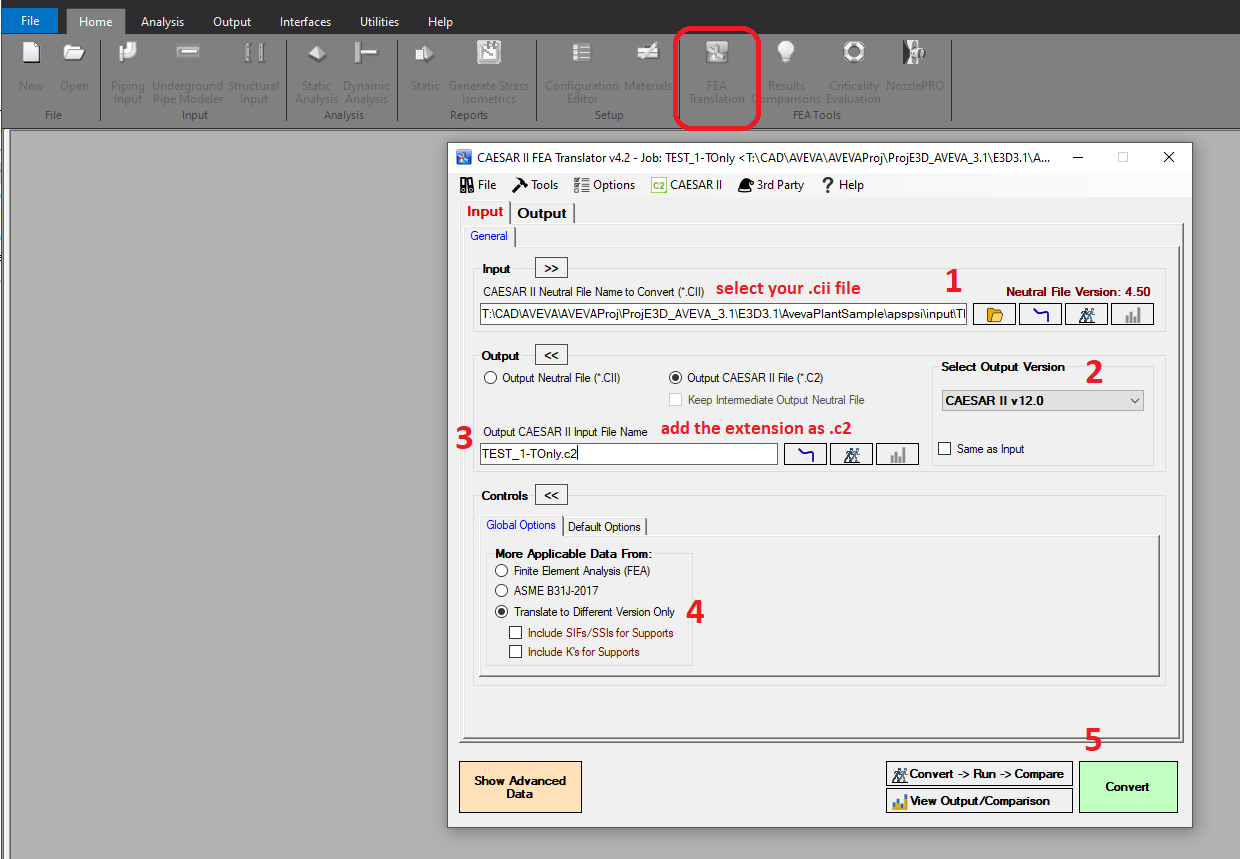
Task: Launch the Underground Pipe Modeler
Action: point(188,72)
